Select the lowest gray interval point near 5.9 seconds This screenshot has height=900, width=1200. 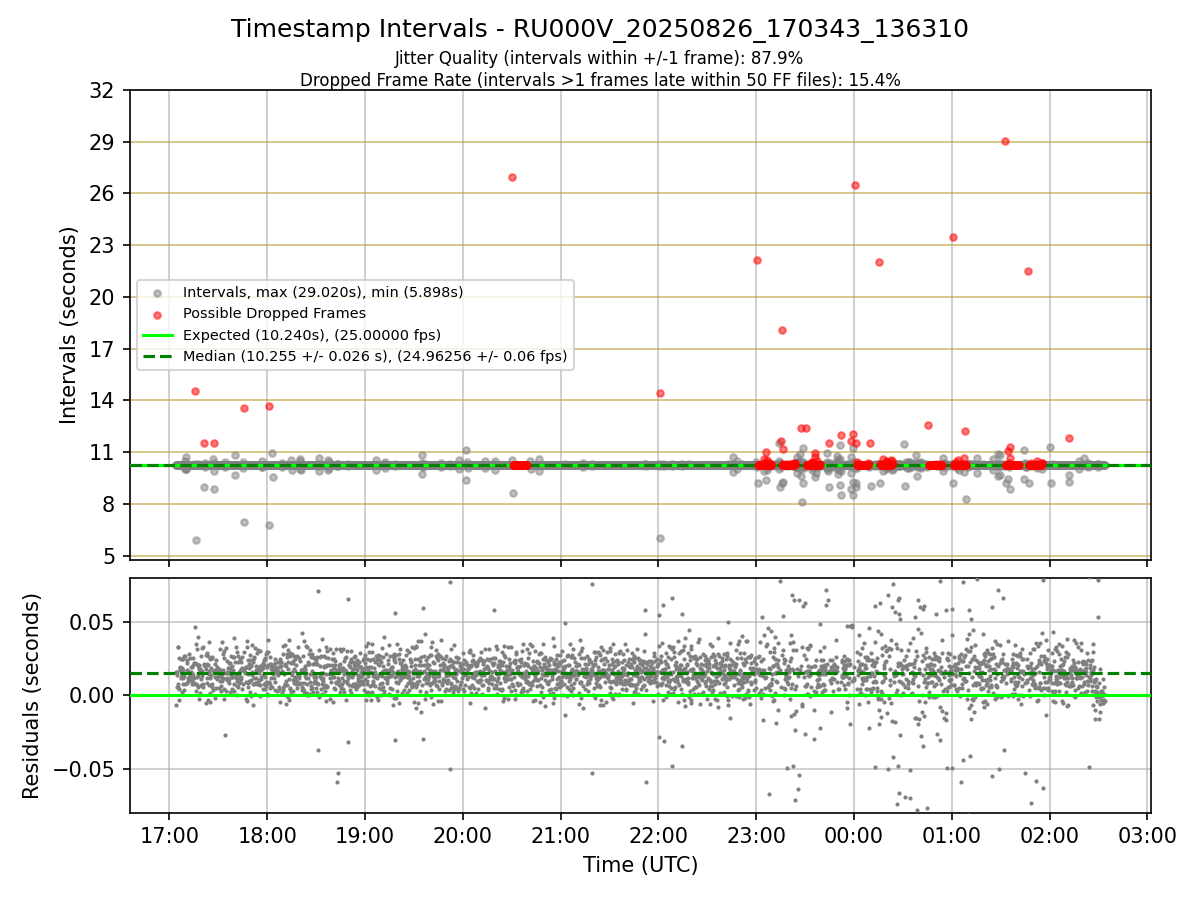pyautogui.click(x=196, y=540)
